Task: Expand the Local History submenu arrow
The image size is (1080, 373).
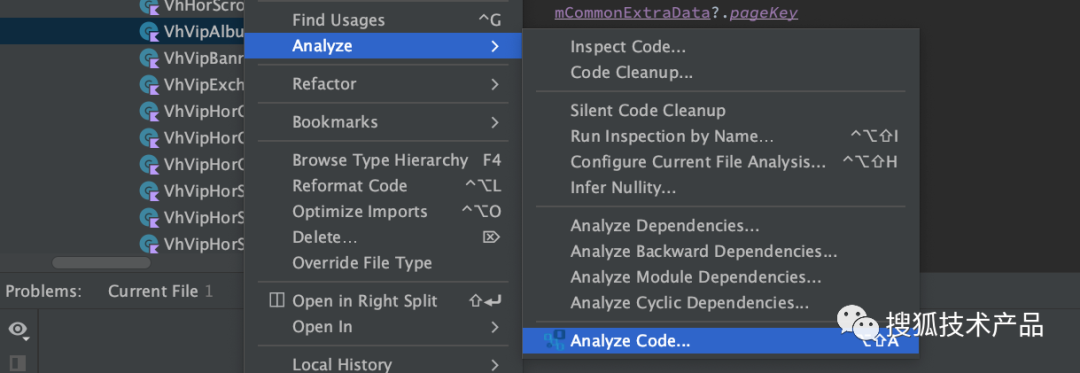Action: point(495,364)
